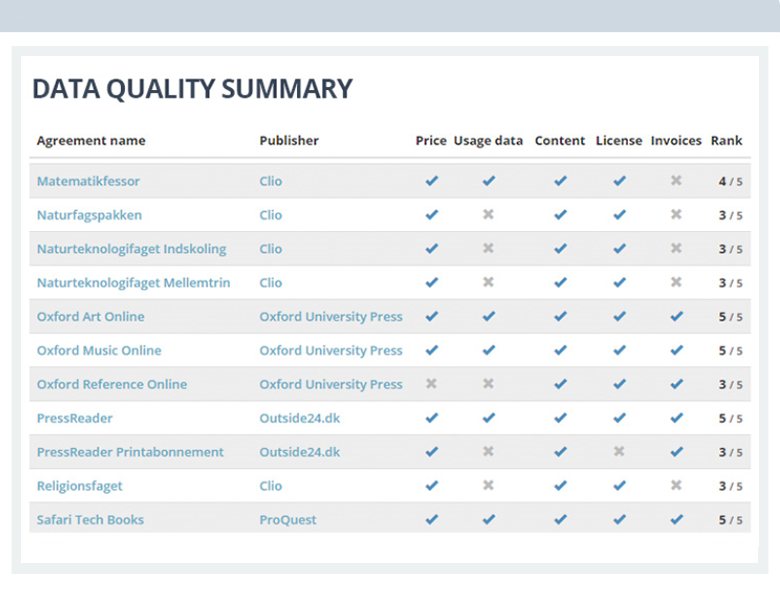
Task: Click Invoices cross for Naturfagspakken
Action: click(x=676, y=214)
